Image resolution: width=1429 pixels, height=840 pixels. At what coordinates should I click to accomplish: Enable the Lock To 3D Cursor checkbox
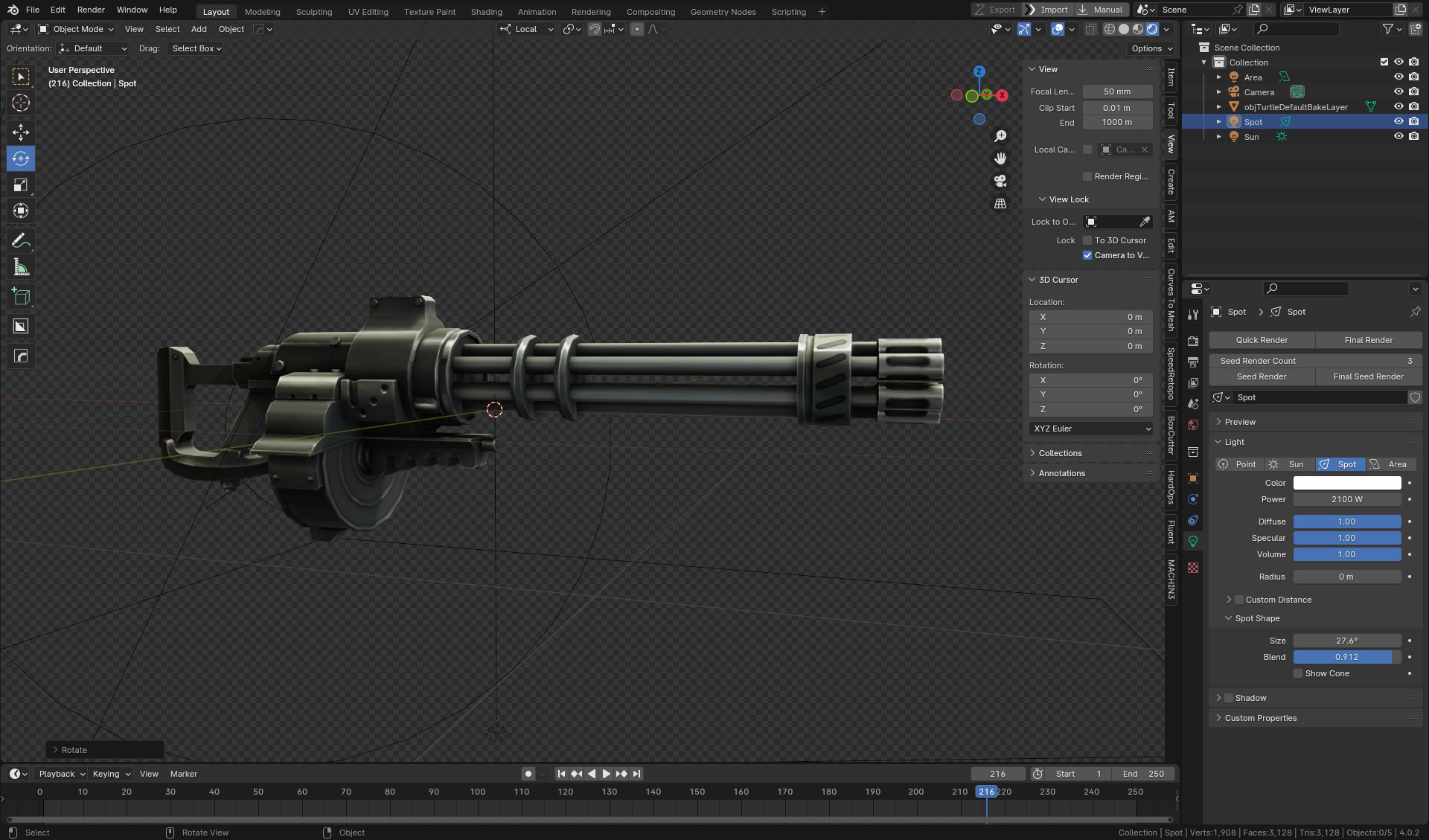point(1087,240)
